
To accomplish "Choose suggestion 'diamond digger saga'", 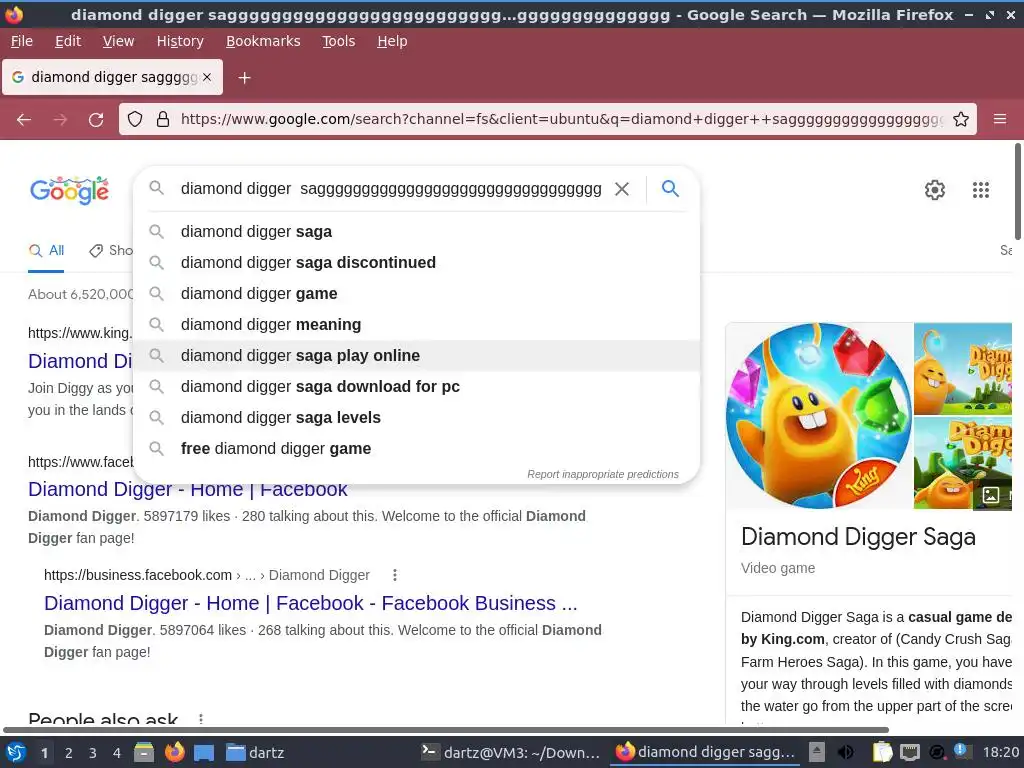I will coord(416,231).
